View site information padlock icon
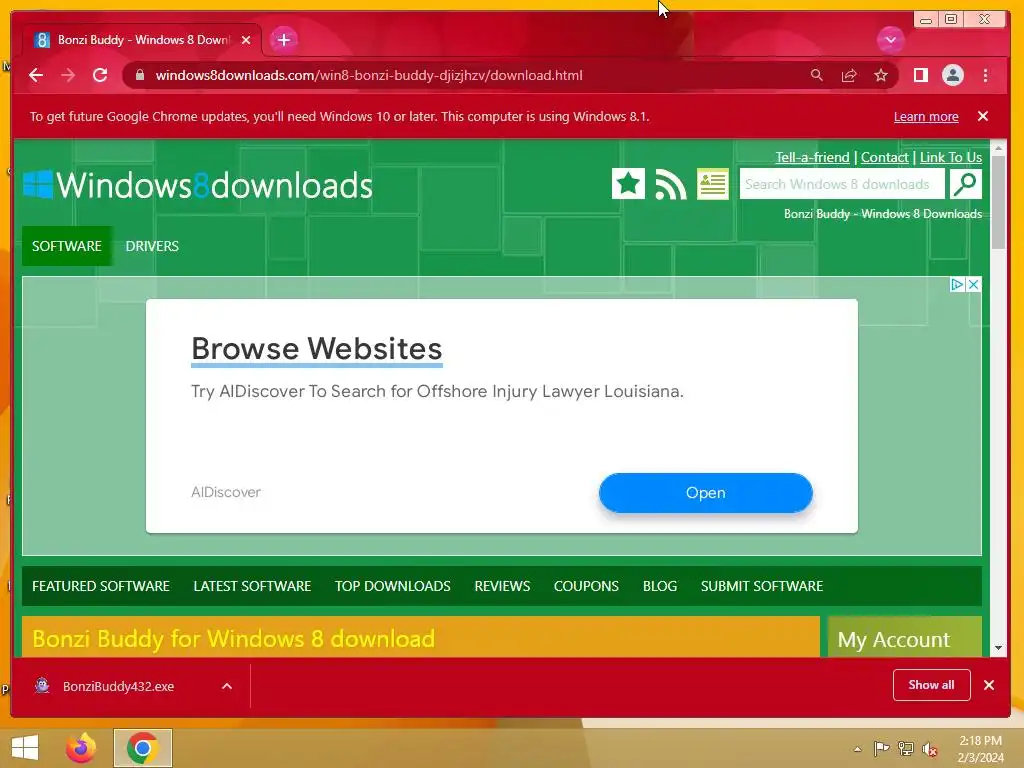This screenshot has height=768, width=1024. tap(139, 75)
